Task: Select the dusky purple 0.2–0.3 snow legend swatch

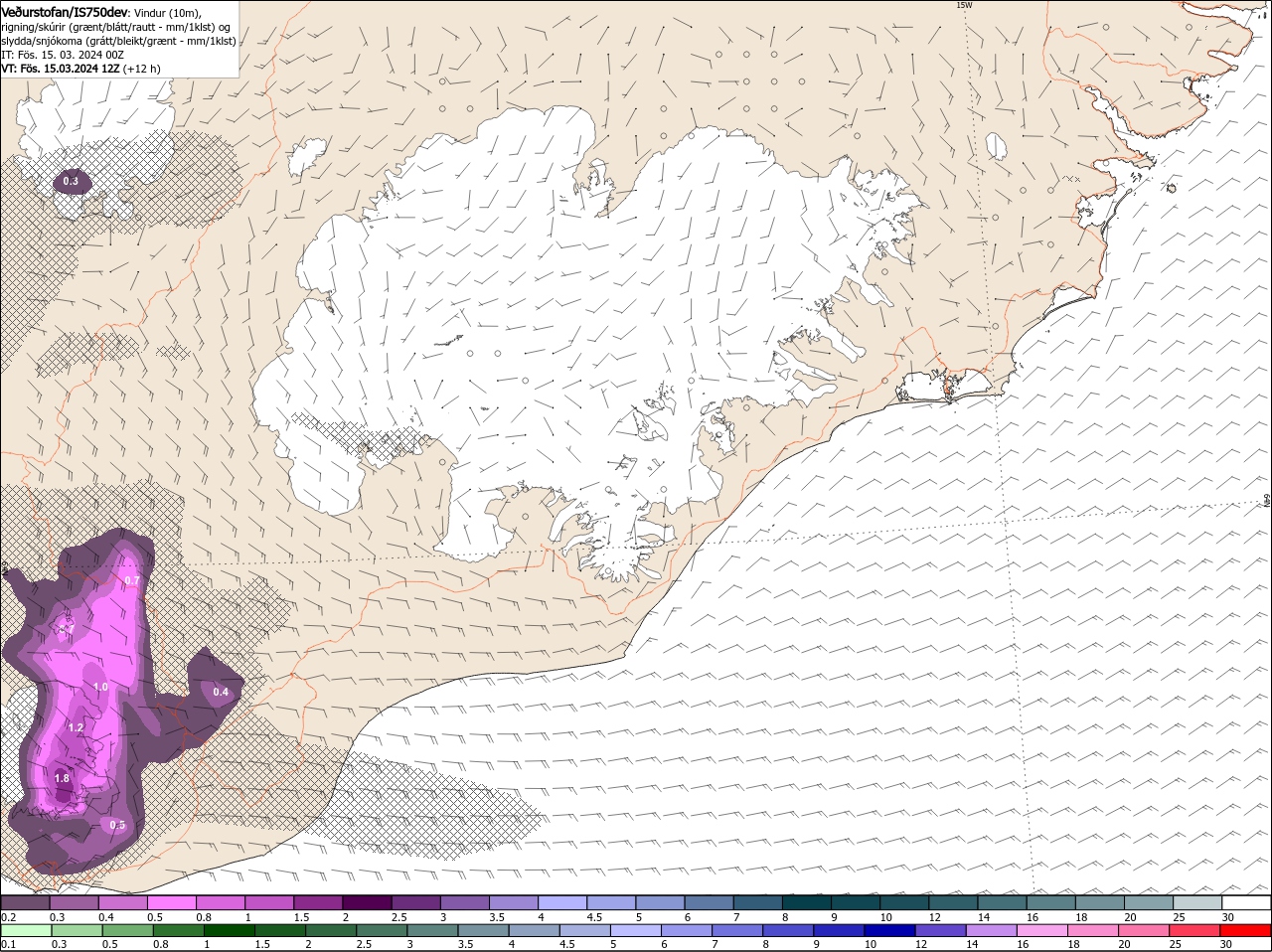Action: pyautogui.click(x=25, y=902)
